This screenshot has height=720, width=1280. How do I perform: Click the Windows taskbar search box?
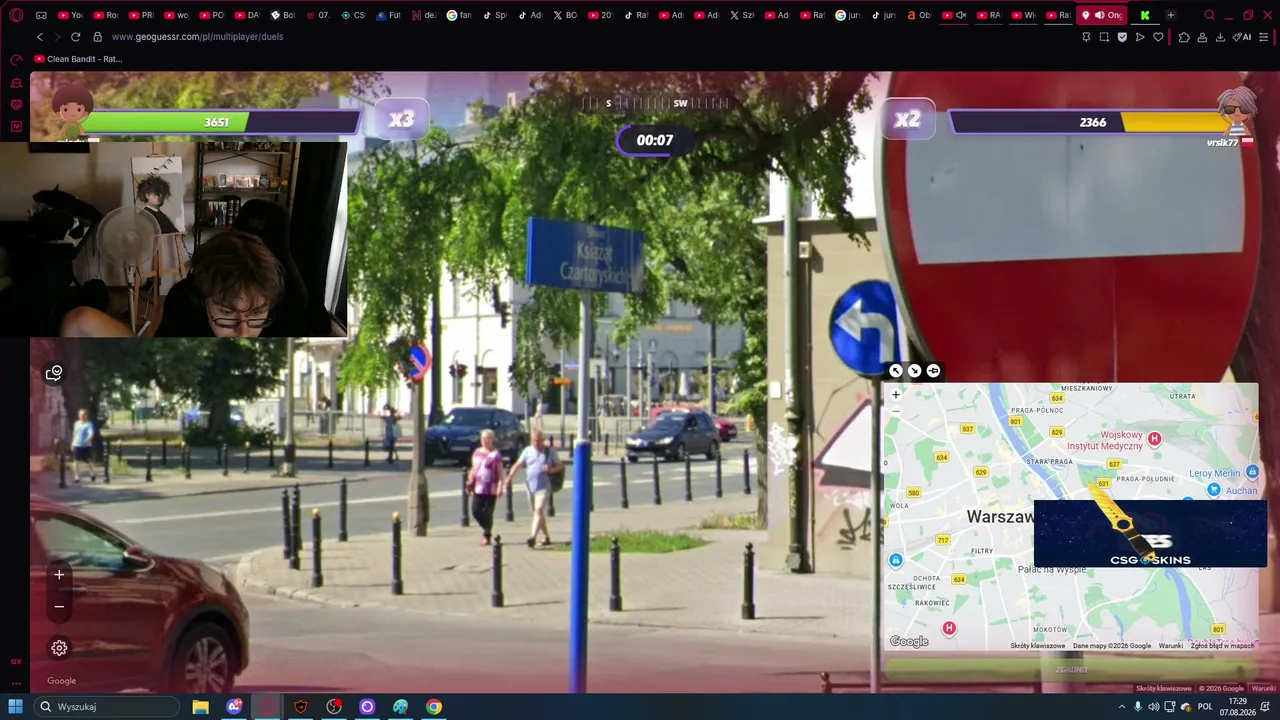(x=107, y=707)
